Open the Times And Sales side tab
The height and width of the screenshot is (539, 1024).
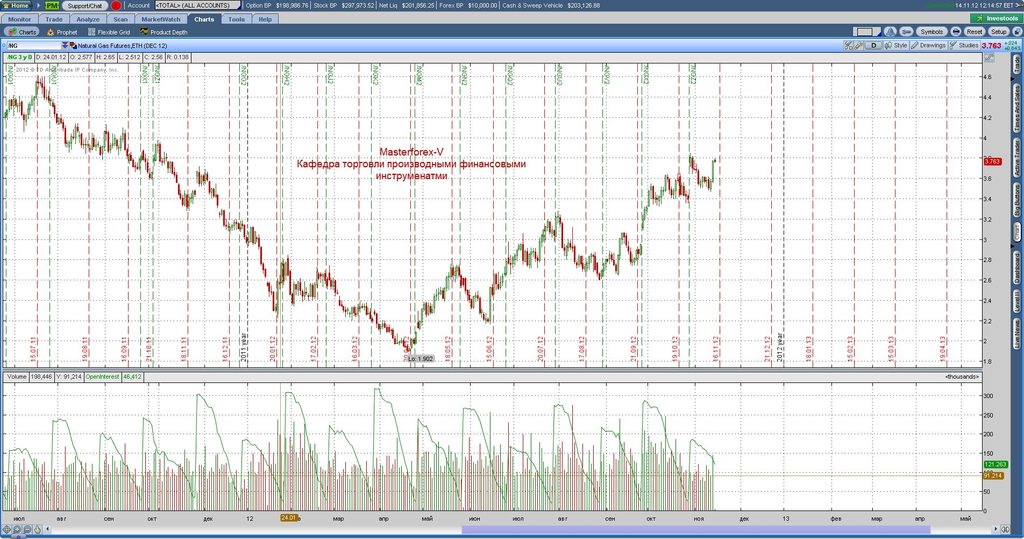tap(1016, 108)
